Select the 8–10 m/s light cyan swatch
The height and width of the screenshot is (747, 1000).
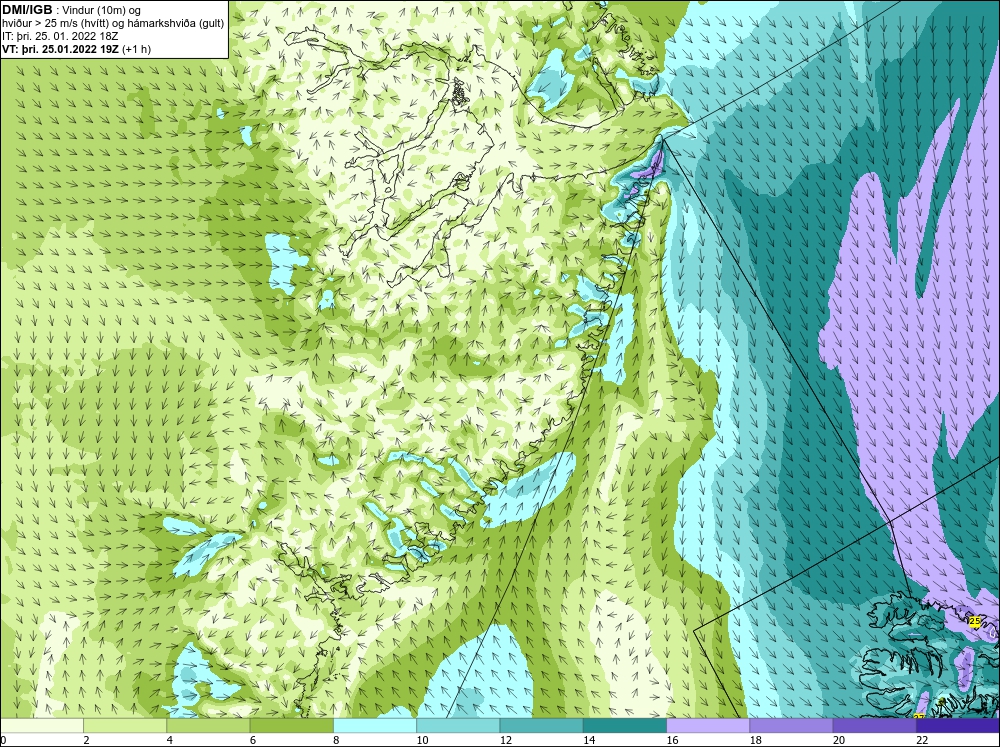(x=375, y=726)
